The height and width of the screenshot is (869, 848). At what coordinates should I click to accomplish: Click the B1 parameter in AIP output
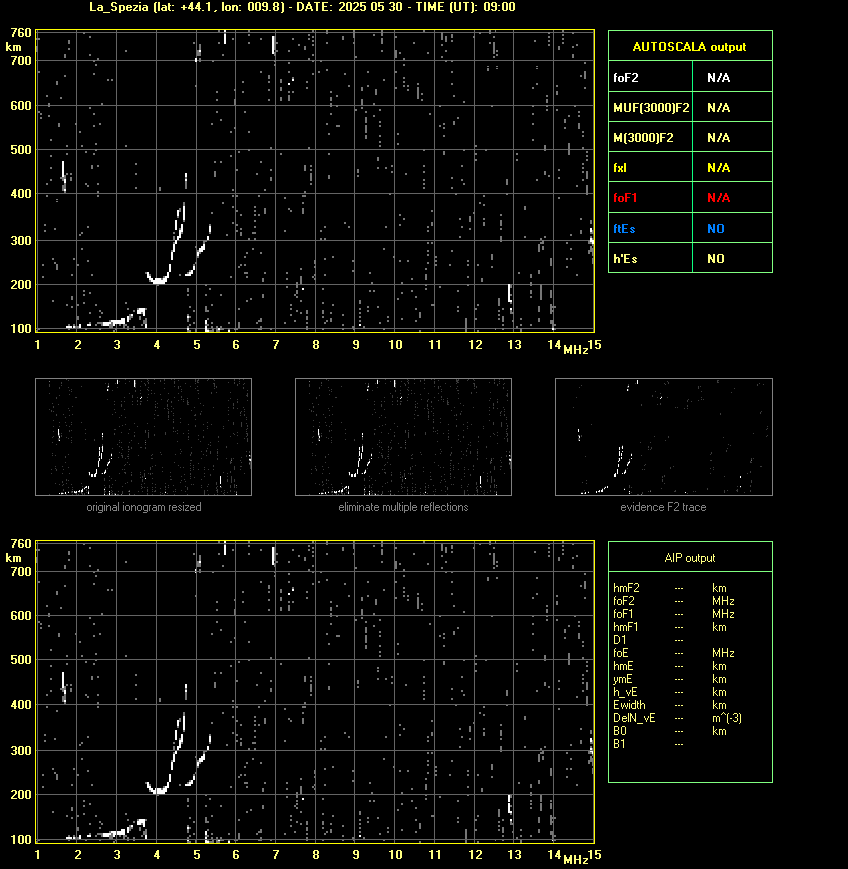pos(619,744)
